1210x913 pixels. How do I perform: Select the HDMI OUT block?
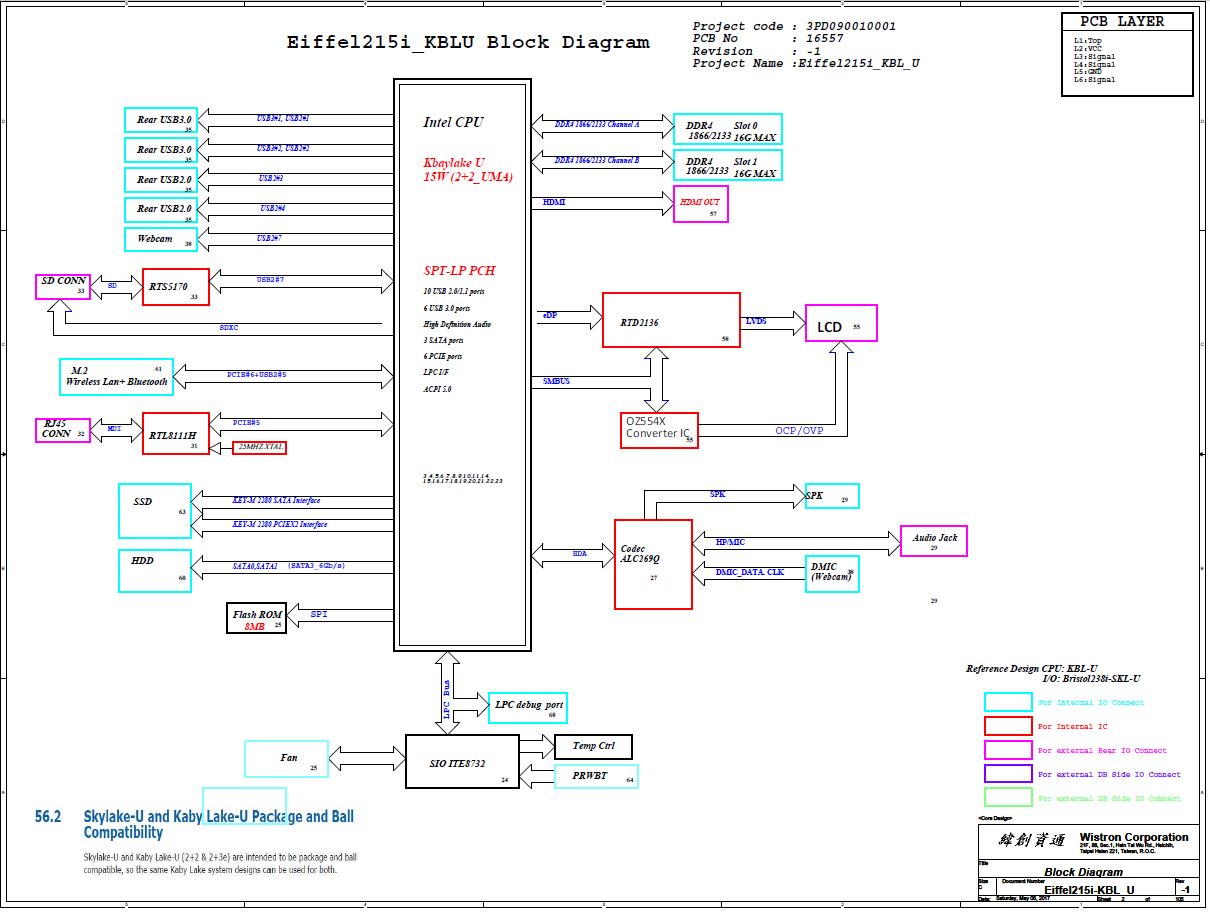(x=700, y=204)
